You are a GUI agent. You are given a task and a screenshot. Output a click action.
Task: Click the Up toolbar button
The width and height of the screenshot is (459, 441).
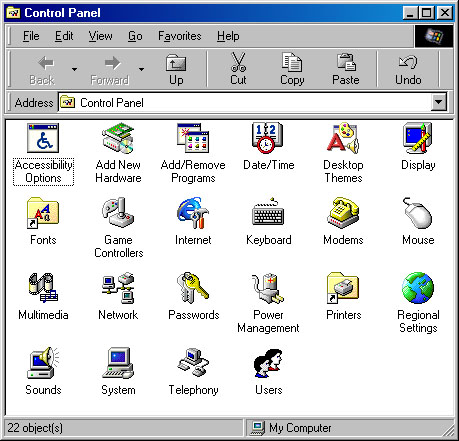176,69
